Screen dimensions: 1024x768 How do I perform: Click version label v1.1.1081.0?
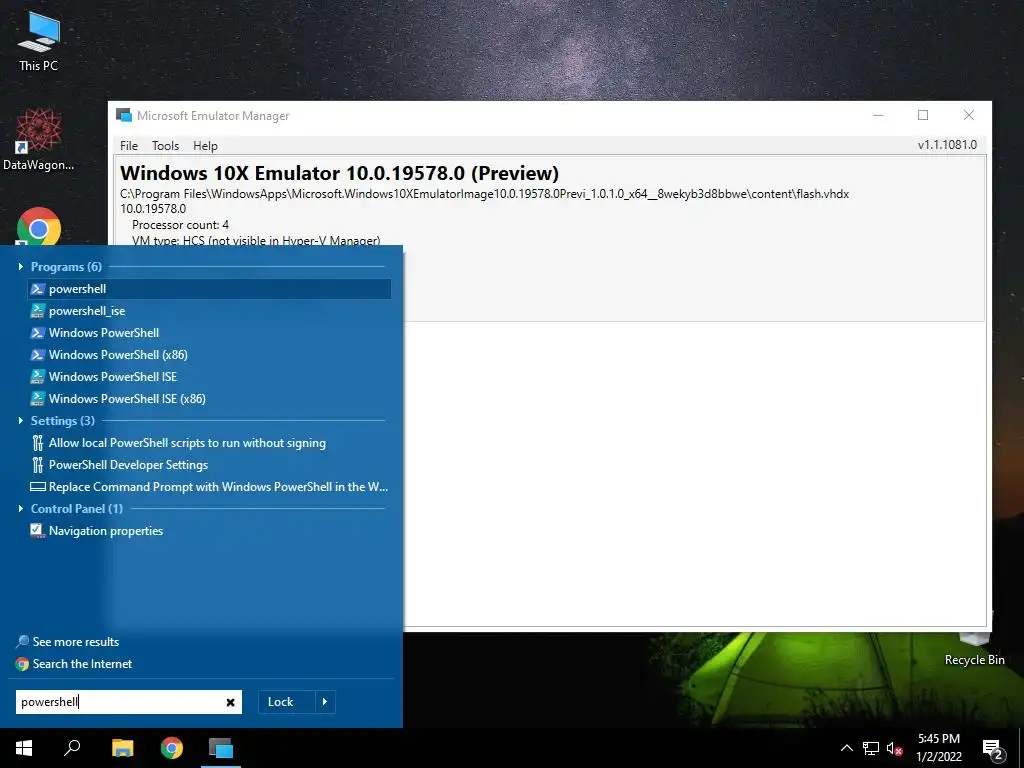click(947, 145)
